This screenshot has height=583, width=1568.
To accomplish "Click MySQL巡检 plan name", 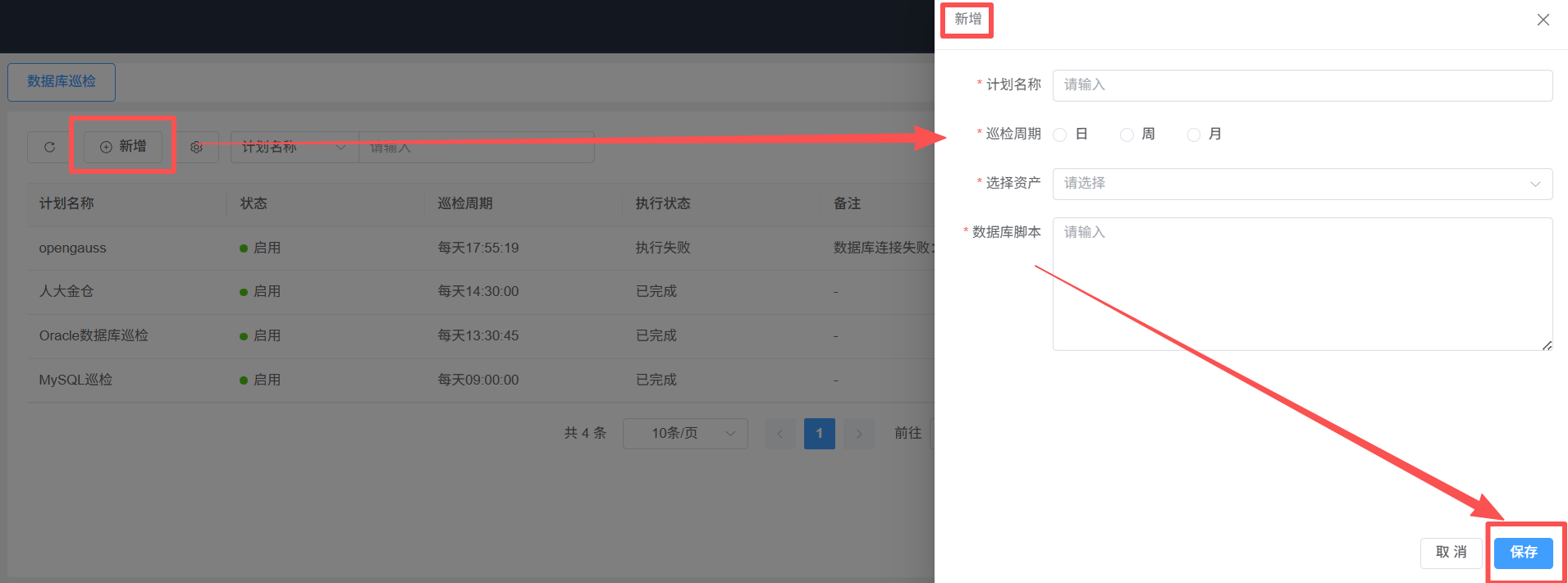I will [75, 380].
